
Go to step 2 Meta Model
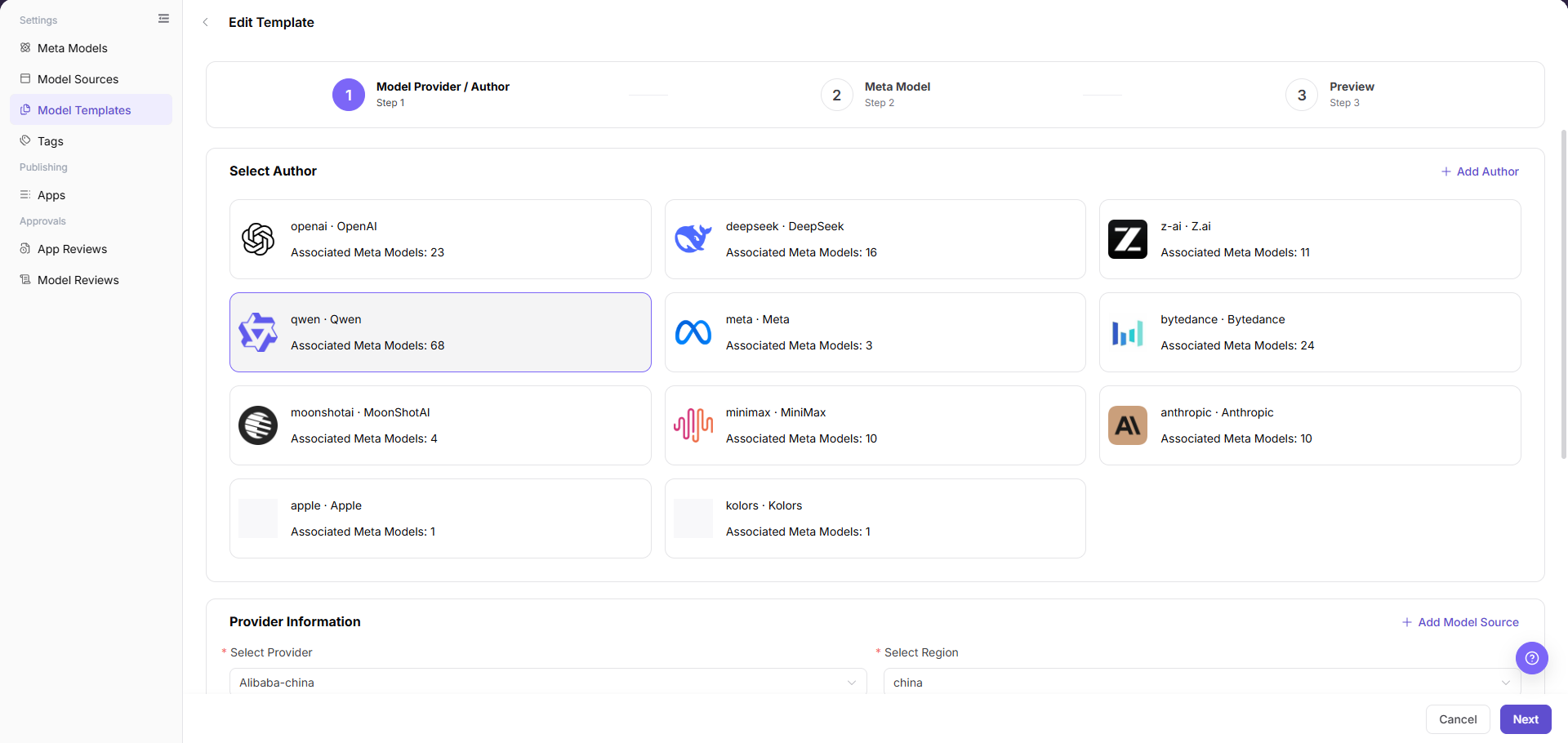click(x=875, y=95)
